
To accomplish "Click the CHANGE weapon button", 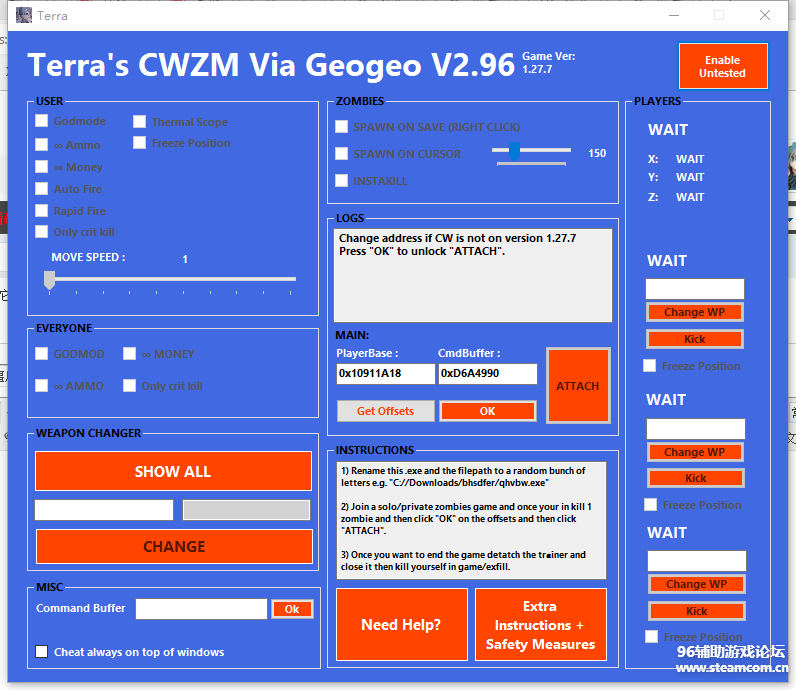I will click(x=173, y=546).
